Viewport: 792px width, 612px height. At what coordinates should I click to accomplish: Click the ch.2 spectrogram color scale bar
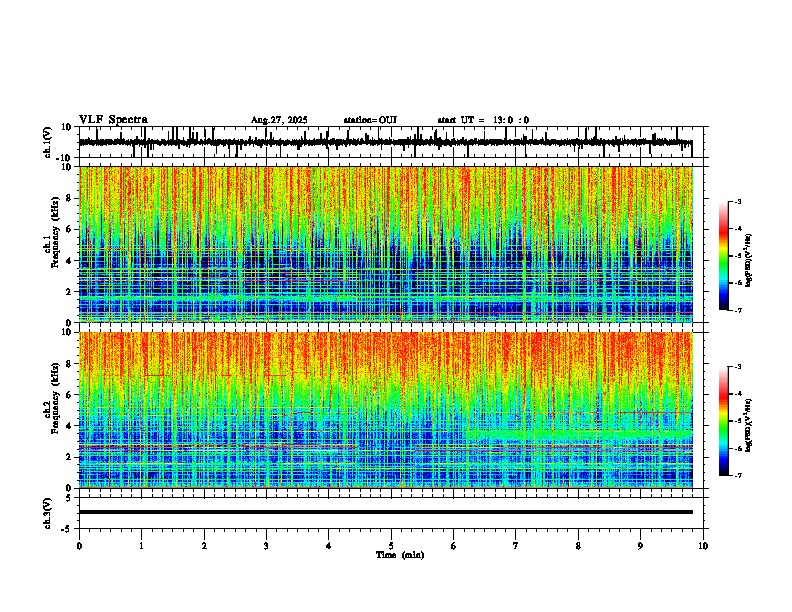[724, 421]
